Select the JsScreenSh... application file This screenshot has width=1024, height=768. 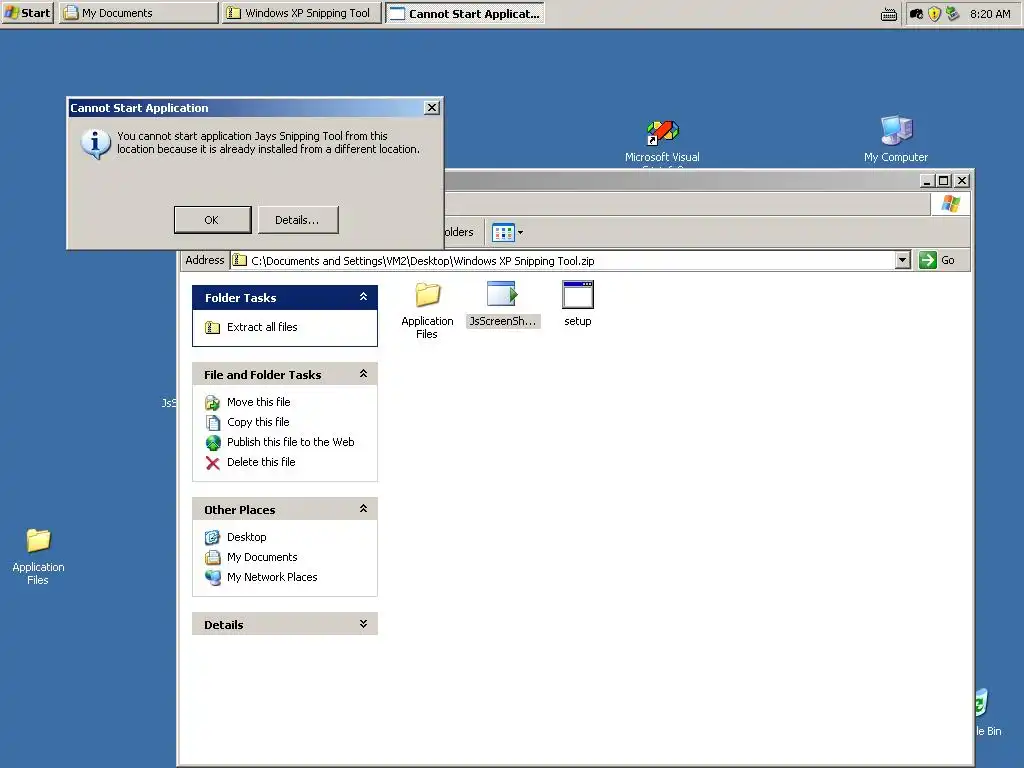(503, 304)
